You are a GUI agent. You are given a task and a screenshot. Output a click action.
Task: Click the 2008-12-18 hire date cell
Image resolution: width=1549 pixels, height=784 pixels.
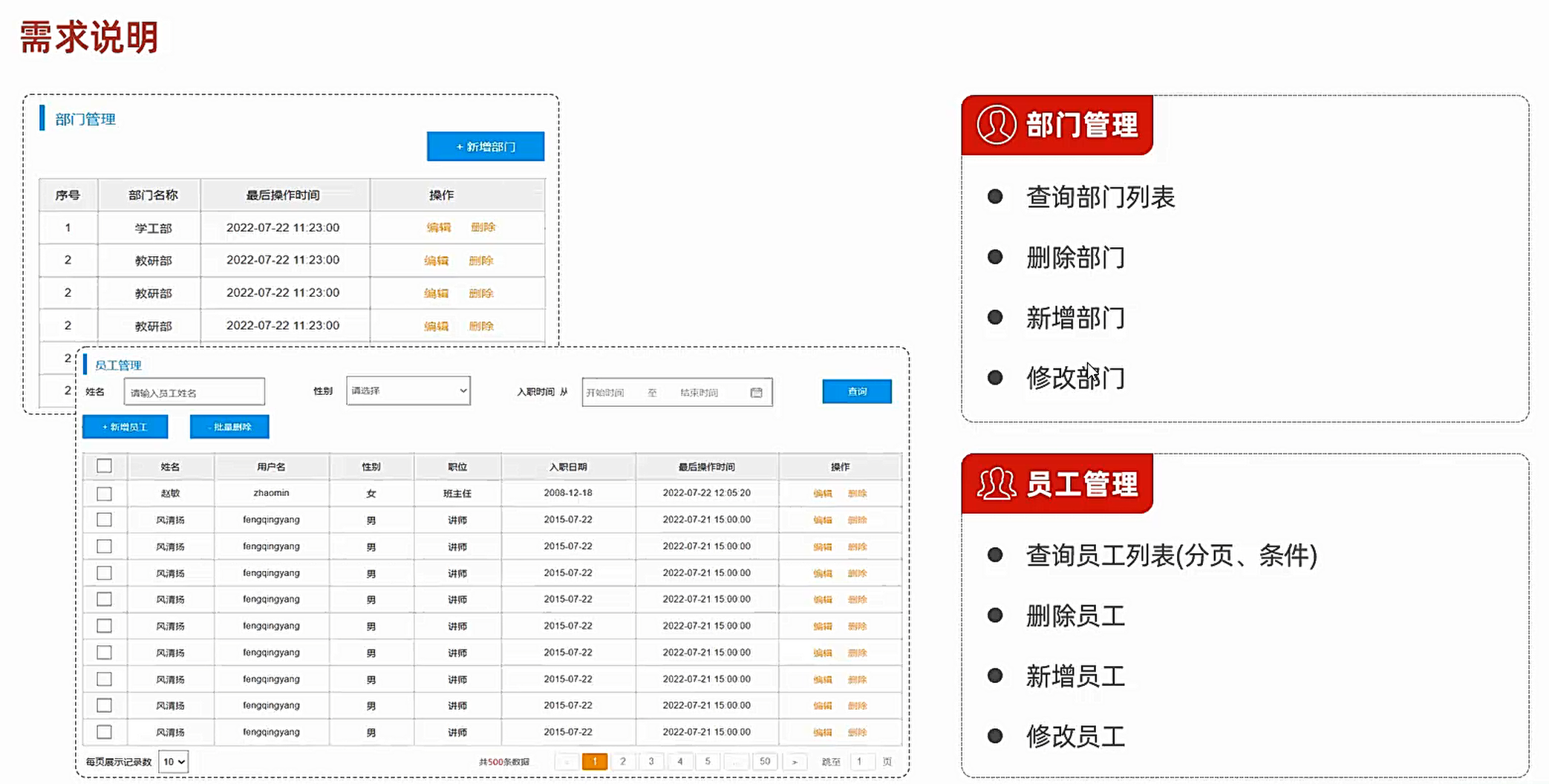[x=568, y=493]
